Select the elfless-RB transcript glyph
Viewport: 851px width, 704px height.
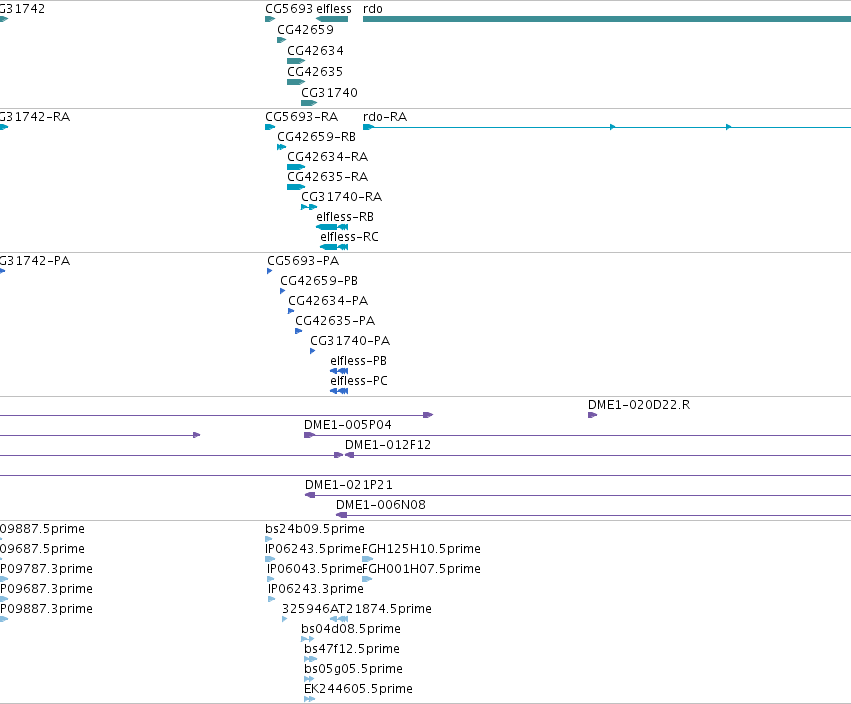click(332, 227)
